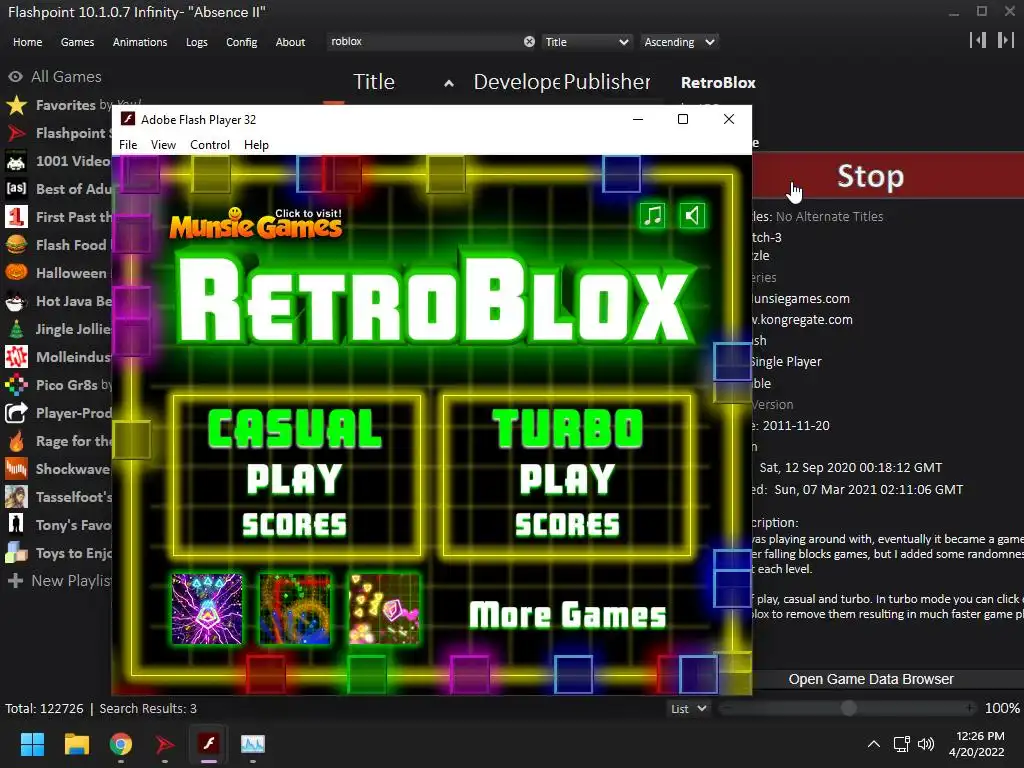Open the Player-Produced playlist icon
The height and width of the screenshot is (768, 1024).
pyautogui.click(x=16, y=413)
